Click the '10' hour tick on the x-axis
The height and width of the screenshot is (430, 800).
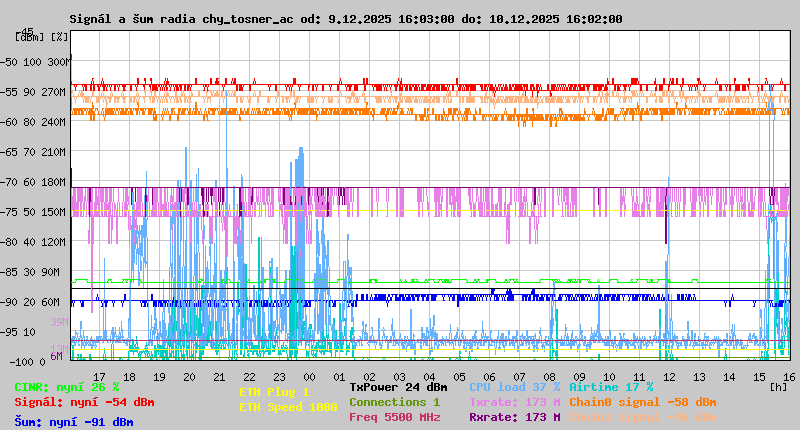610,377
